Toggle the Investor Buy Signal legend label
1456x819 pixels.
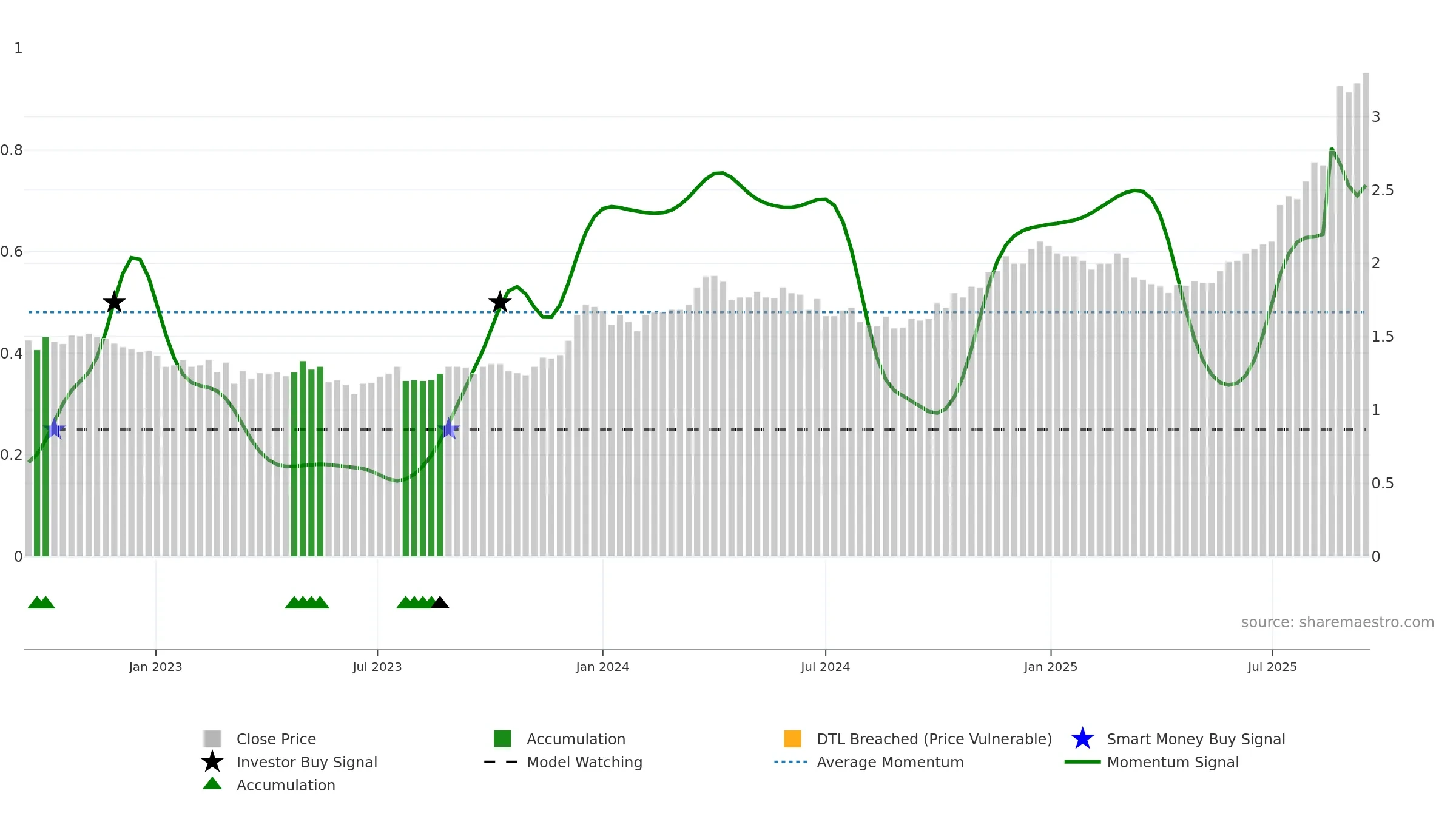click(307, 762)
